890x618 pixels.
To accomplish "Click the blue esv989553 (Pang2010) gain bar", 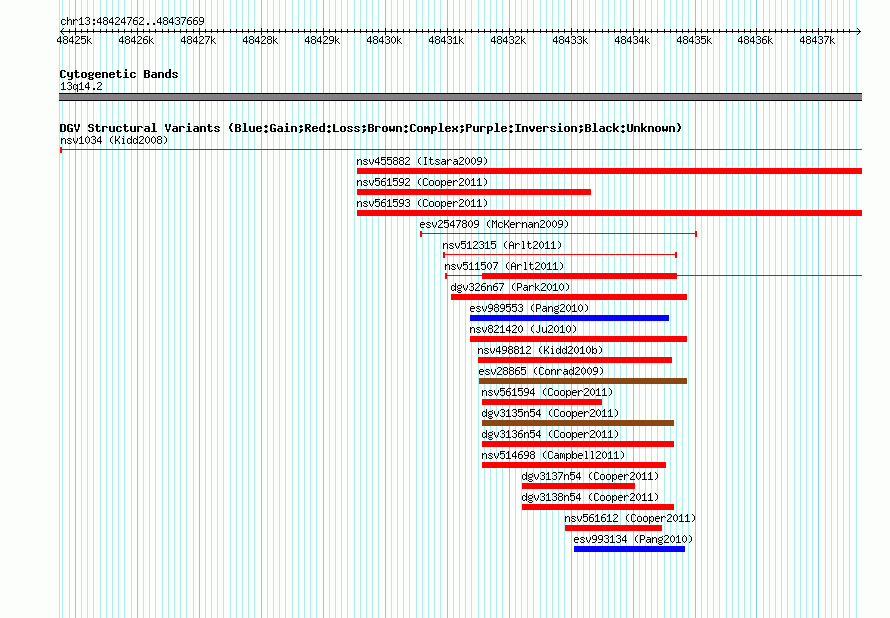I will (x=569, y=318).
